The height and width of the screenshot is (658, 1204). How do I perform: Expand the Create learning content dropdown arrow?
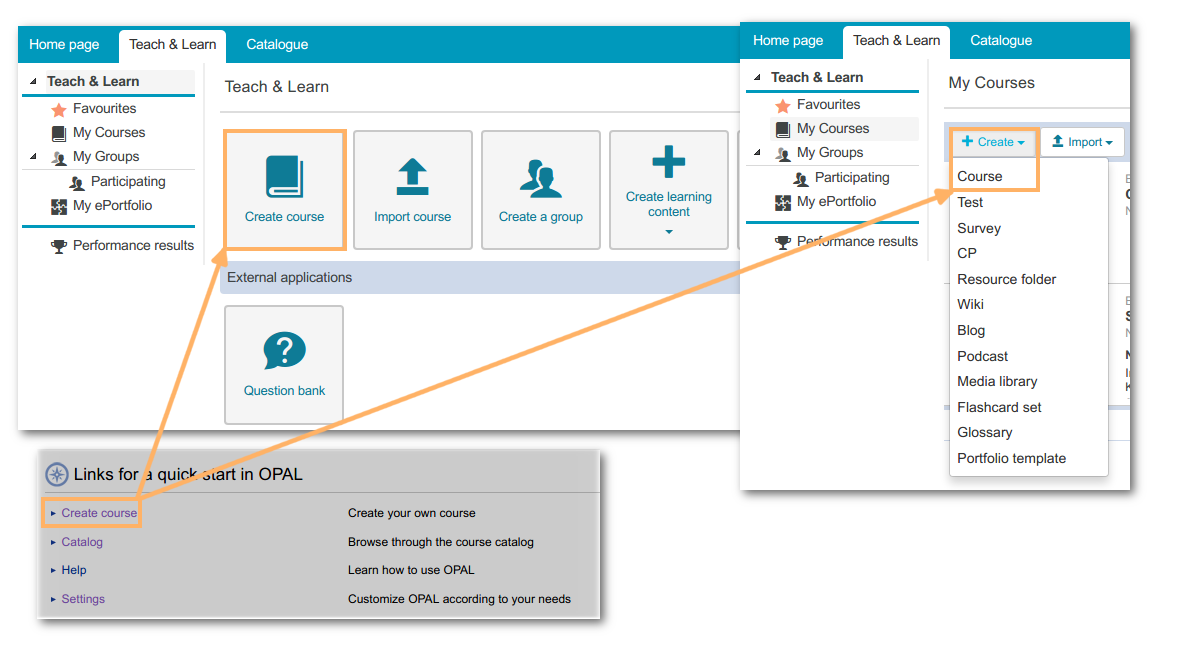click(x=669, y=232)
